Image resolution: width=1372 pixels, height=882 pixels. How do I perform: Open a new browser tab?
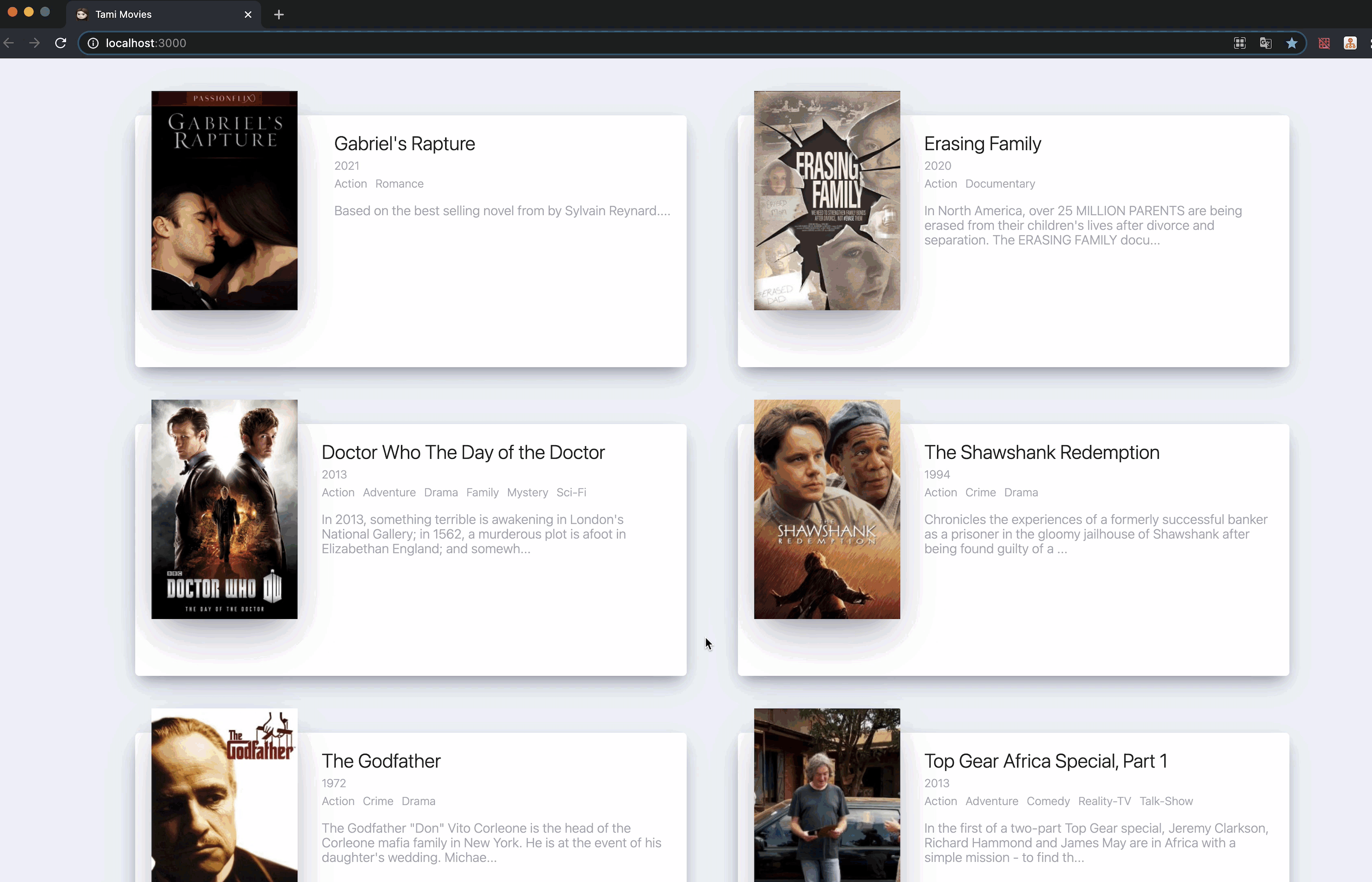(279, 14)
